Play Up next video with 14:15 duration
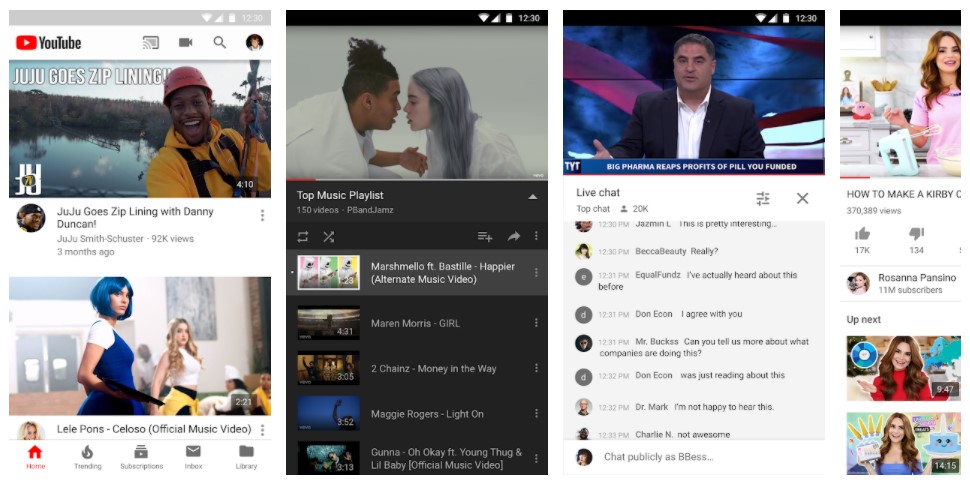Image resolution: width=970 pixels, height=486 pixels. tap(903, 443)
